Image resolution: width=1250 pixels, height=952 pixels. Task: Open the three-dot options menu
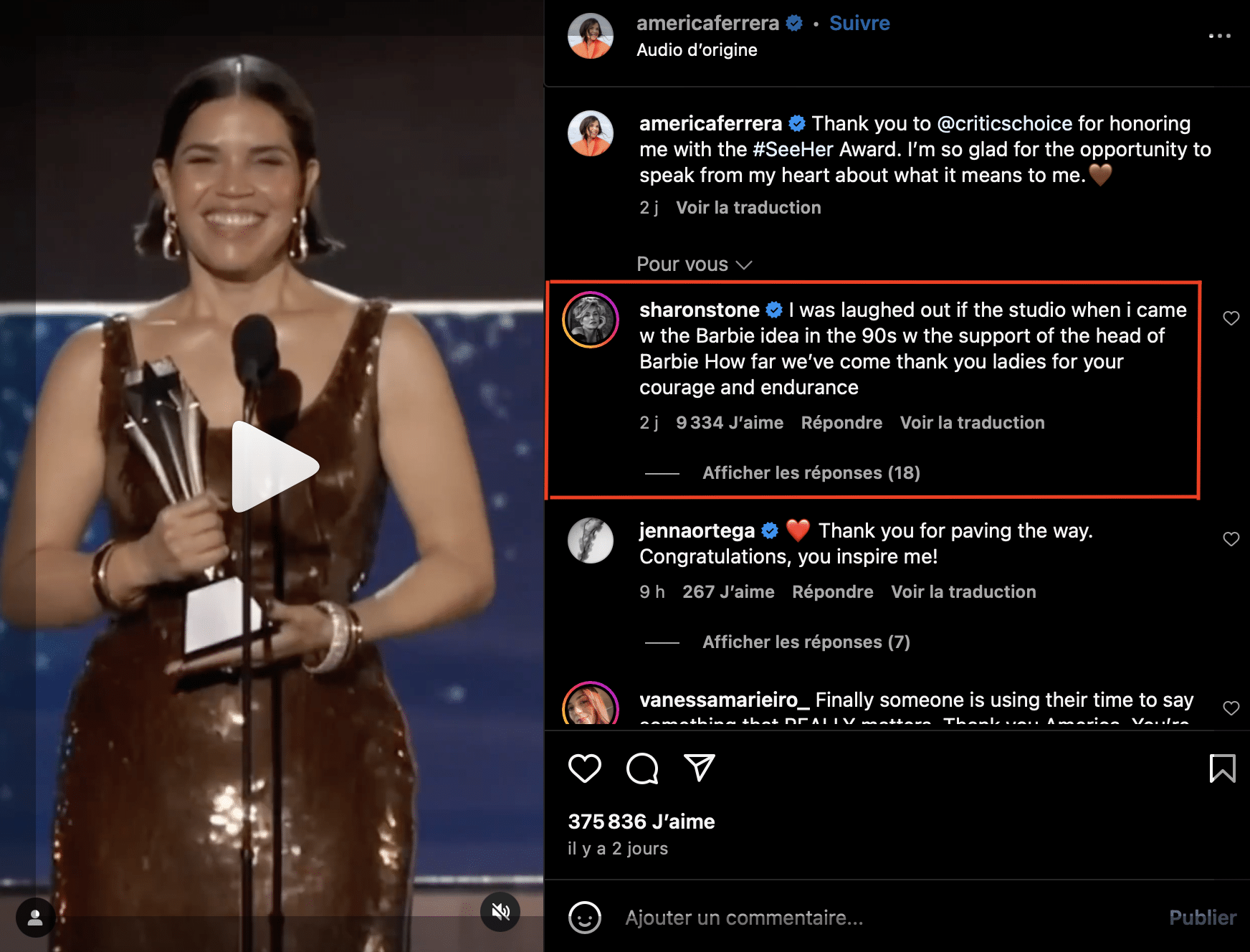point(1219,36)
